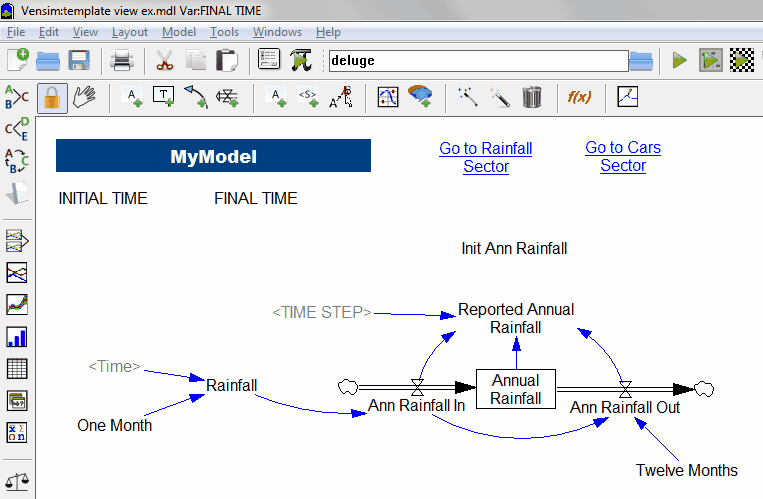Select the Move/Size hand tool
The image size is (763, 499).
coord(83,97)
